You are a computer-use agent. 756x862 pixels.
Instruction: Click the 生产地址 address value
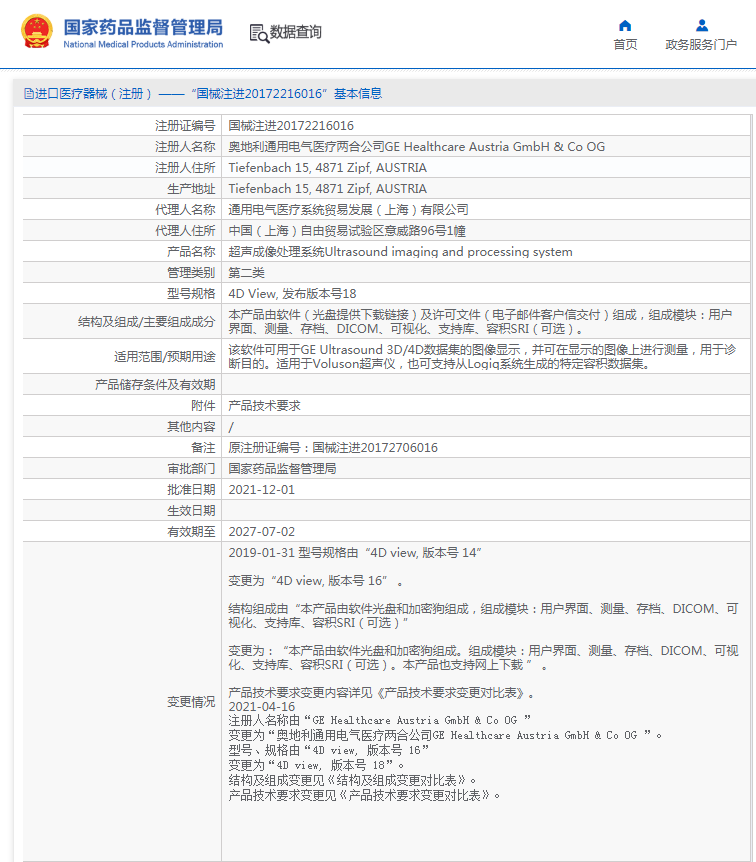click(327, 189)
